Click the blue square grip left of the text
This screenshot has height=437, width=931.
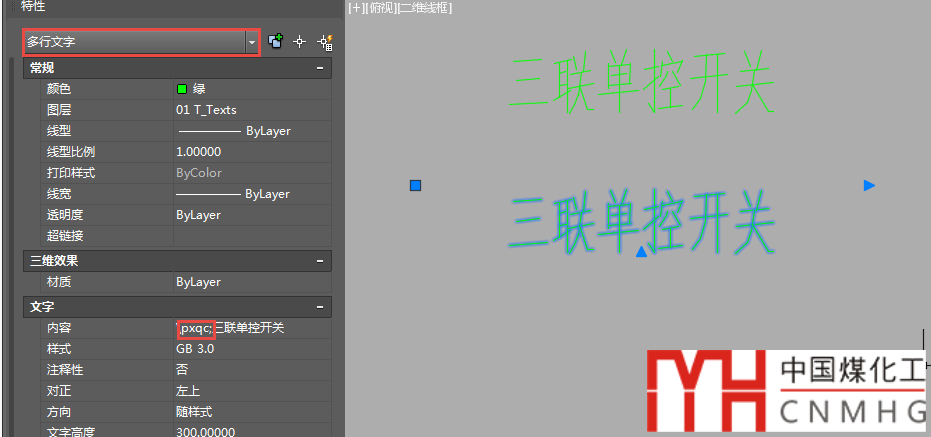click(416, 185)
